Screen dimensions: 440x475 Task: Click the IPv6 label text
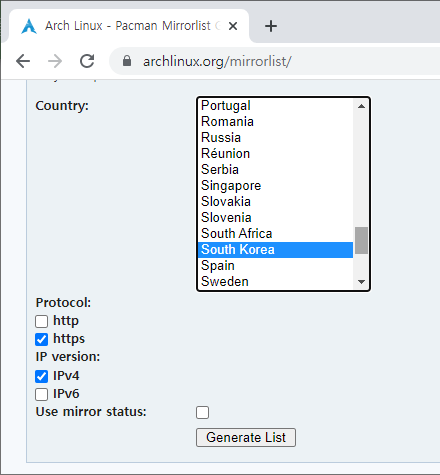click(x=66, y=394)
